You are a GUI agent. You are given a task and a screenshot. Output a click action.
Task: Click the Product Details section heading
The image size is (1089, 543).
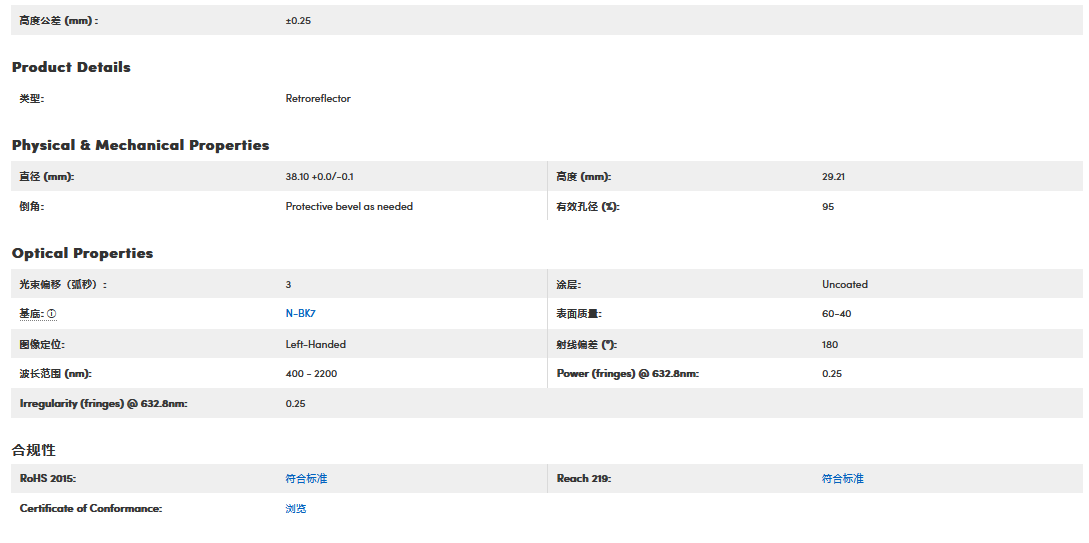click(x=71, y=67)
